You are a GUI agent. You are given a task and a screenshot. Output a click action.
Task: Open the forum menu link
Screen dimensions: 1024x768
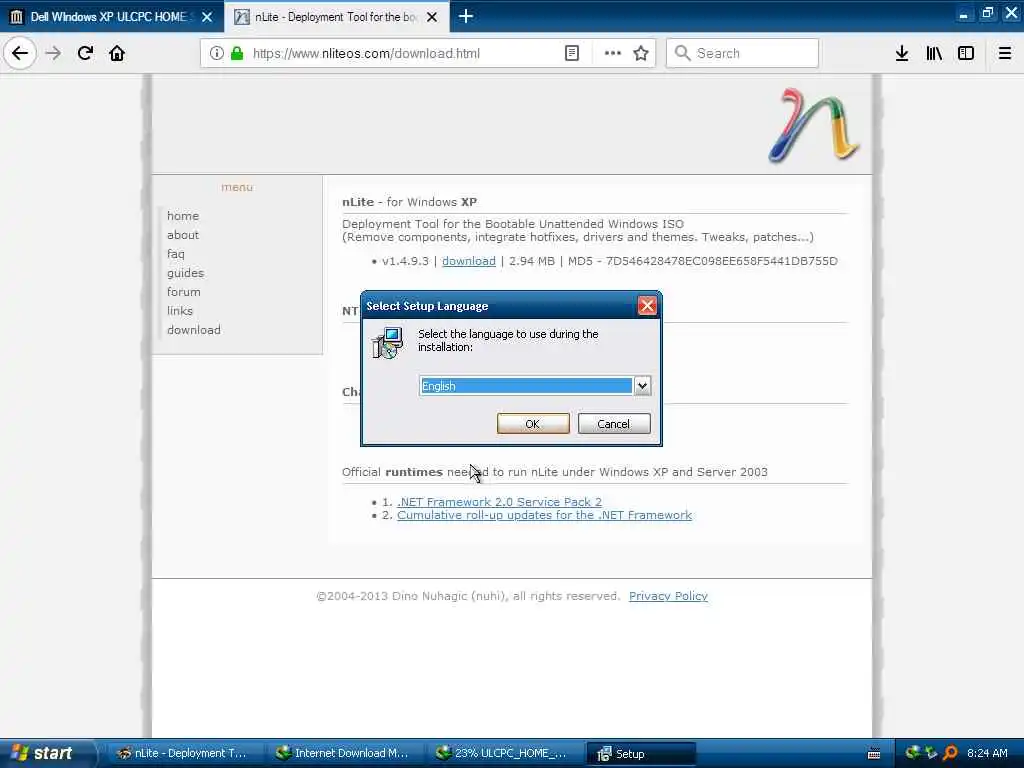coord(184,291)
